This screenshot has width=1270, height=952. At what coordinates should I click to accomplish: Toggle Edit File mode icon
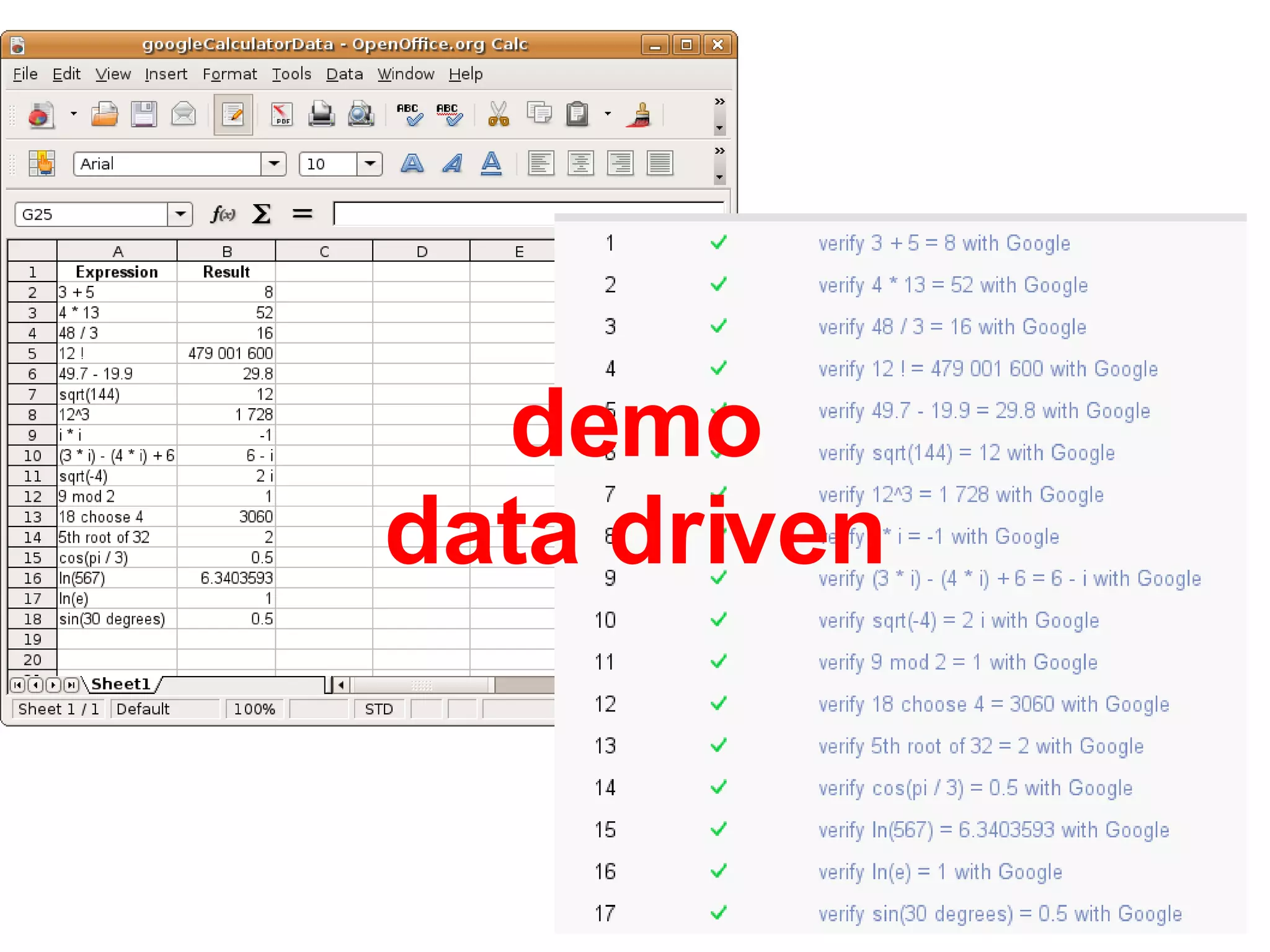pyautogui.click(x=233, y=115)
